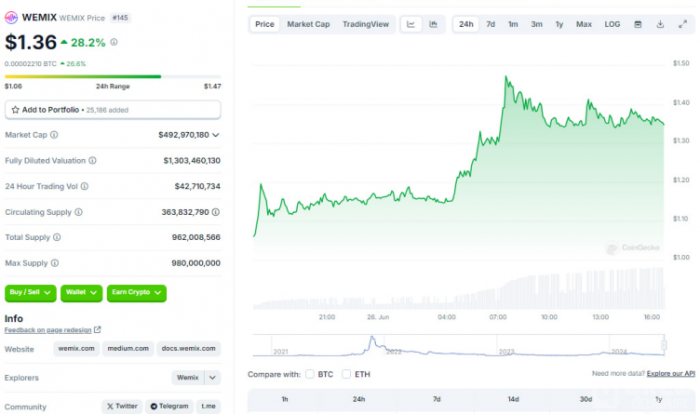
Task: Show Fully Diluted Valuation info icon
Action: point(92,160)
